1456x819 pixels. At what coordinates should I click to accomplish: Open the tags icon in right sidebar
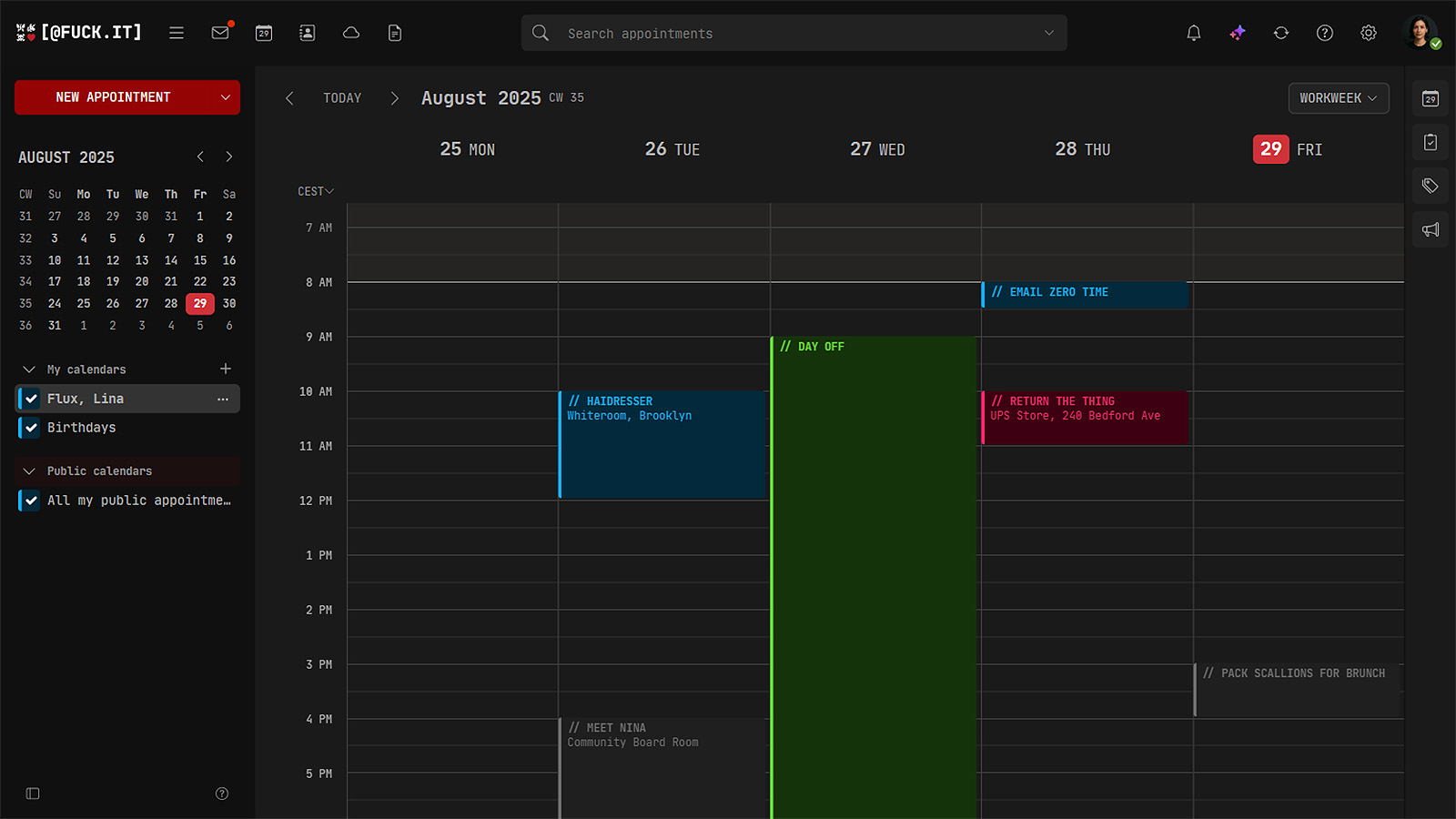(1431, 186)
